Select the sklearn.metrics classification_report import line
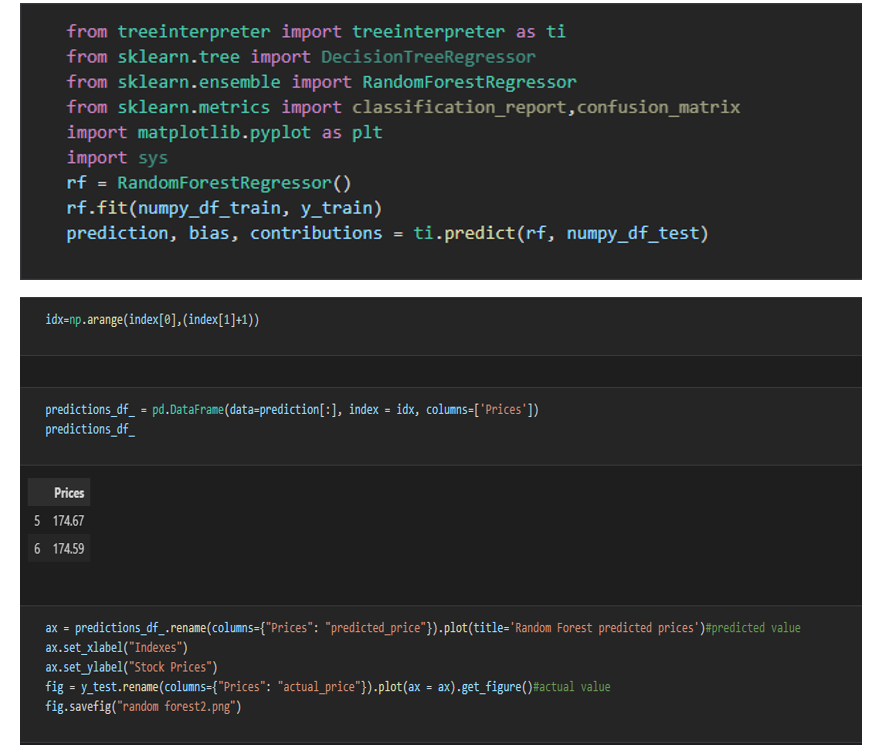872x752 pixels. [x=403, y=107]
